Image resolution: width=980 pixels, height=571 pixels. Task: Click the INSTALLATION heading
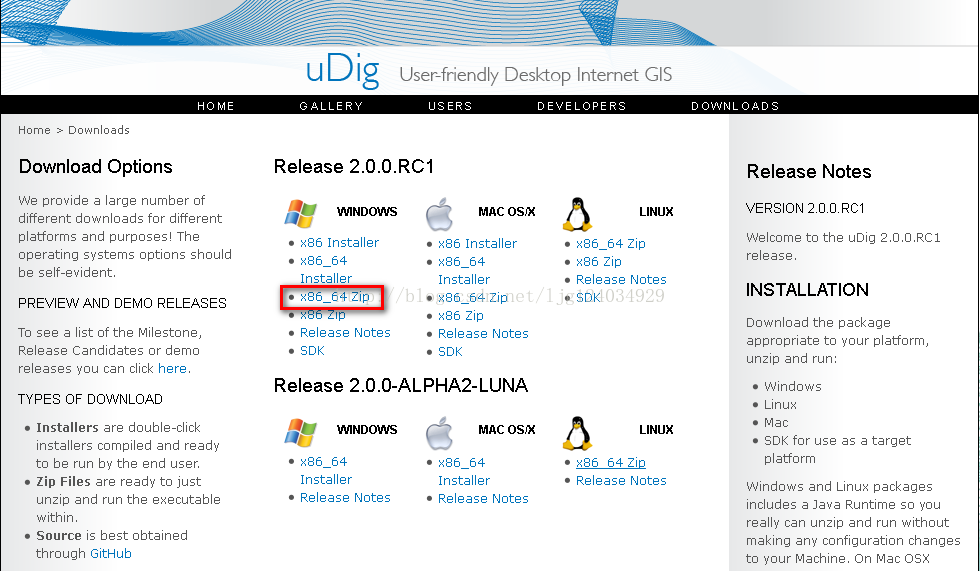point(807,290)
